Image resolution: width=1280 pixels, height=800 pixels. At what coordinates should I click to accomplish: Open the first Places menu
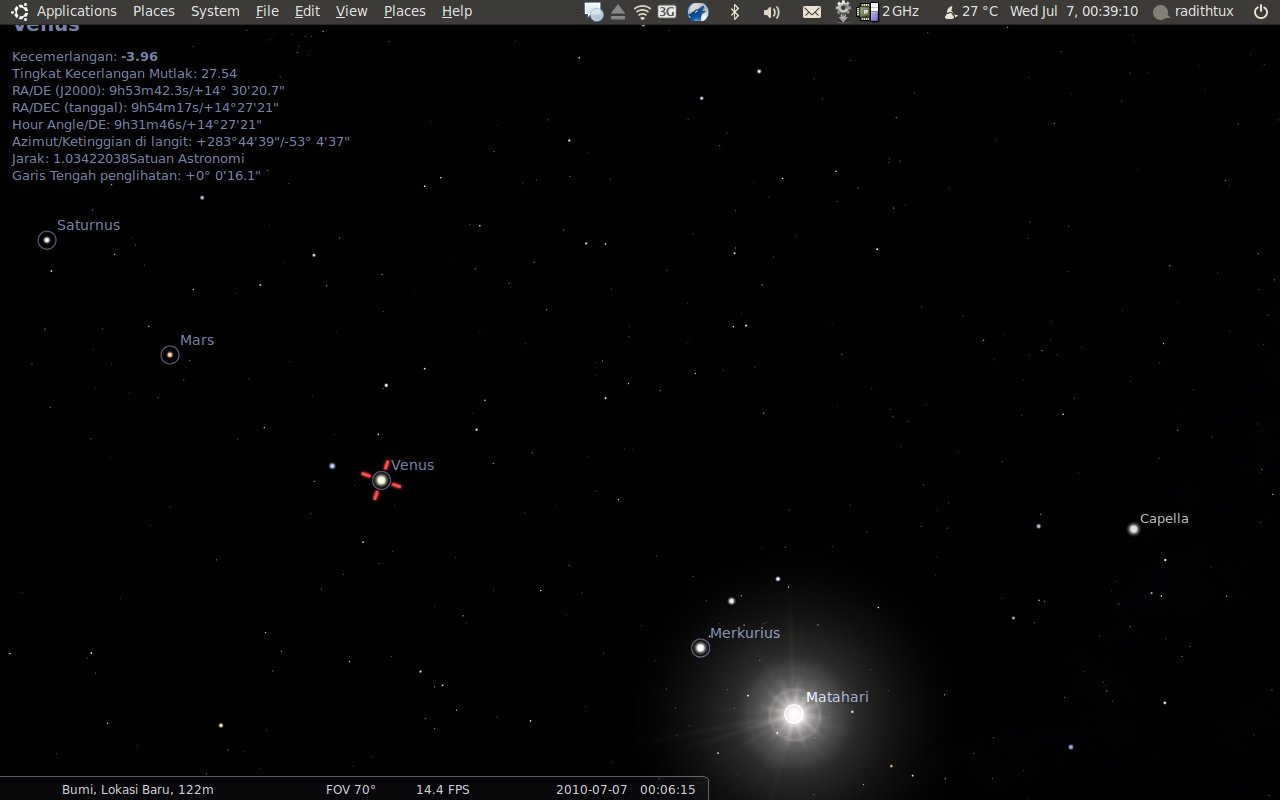pos(154,11)
